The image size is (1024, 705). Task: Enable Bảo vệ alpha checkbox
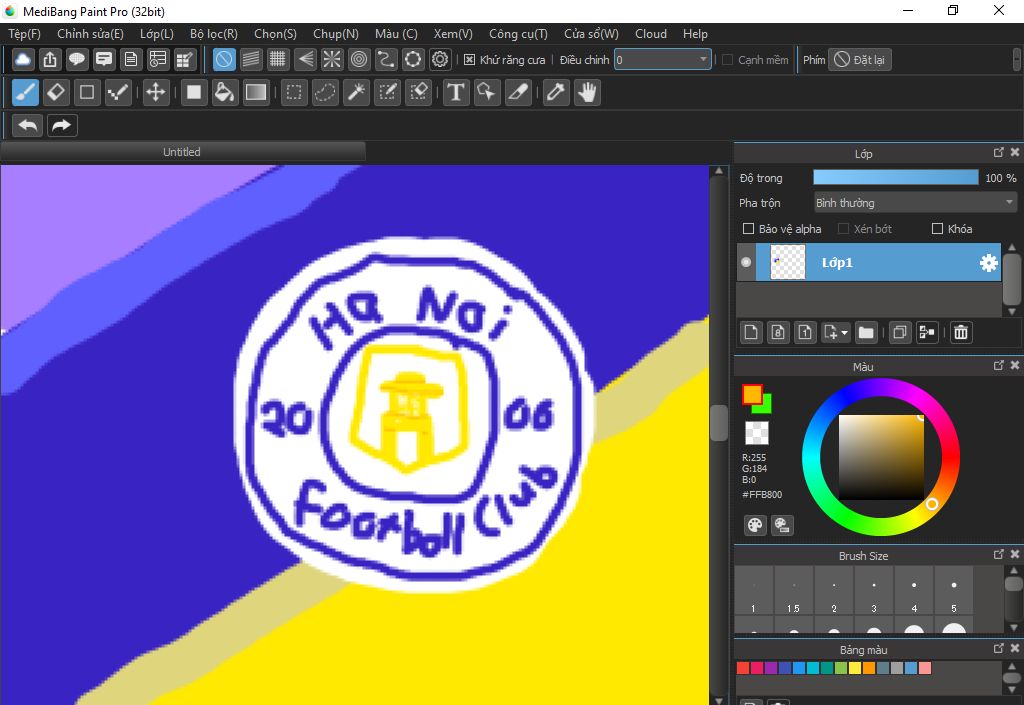[x=748, y=228]
